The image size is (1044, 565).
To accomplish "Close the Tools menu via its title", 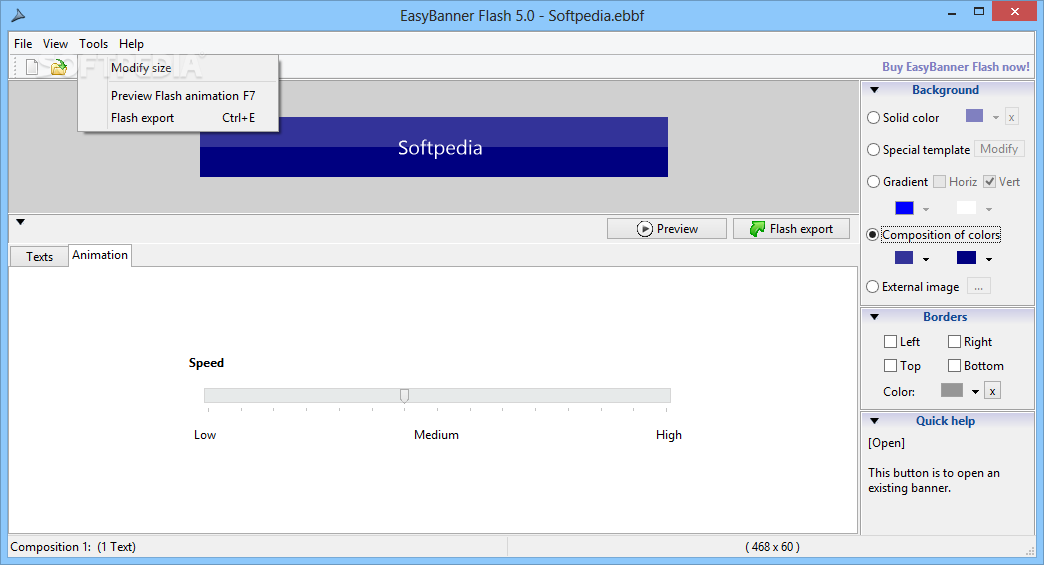I will [93, 43].
